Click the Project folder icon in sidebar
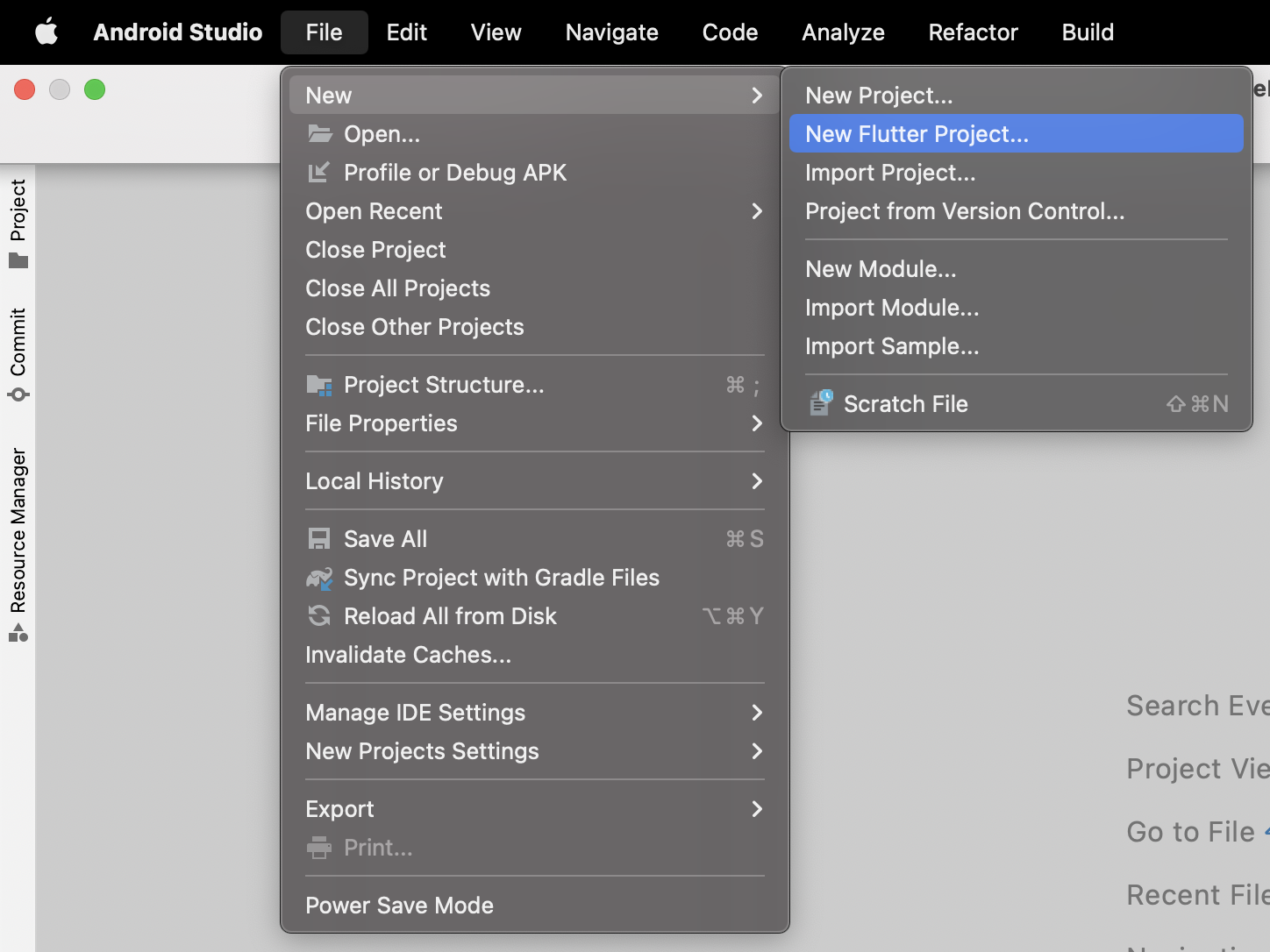The image size is (1270, 952). point(18,260)
